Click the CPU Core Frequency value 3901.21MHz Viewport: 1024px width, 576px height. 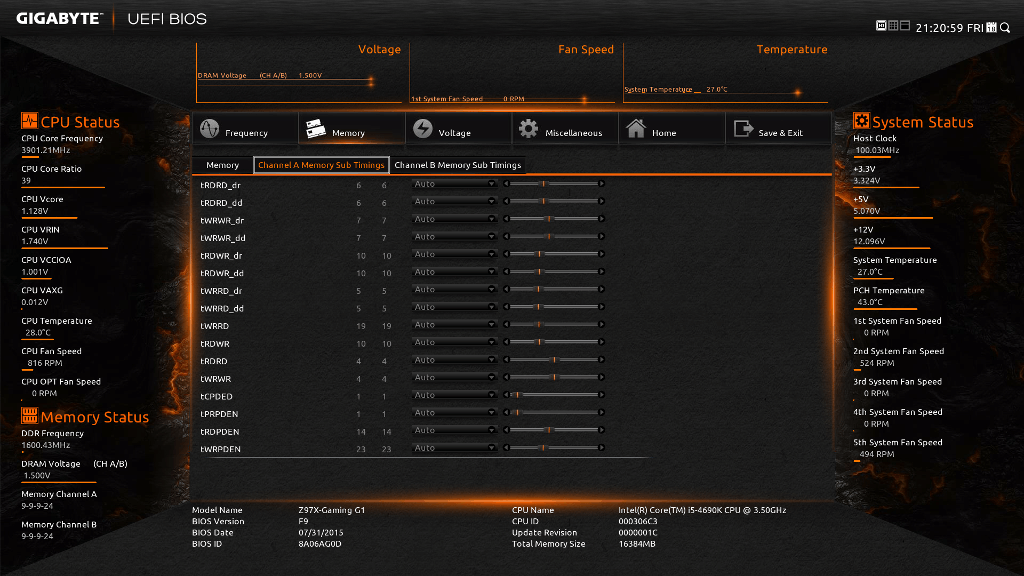[46, 150]
